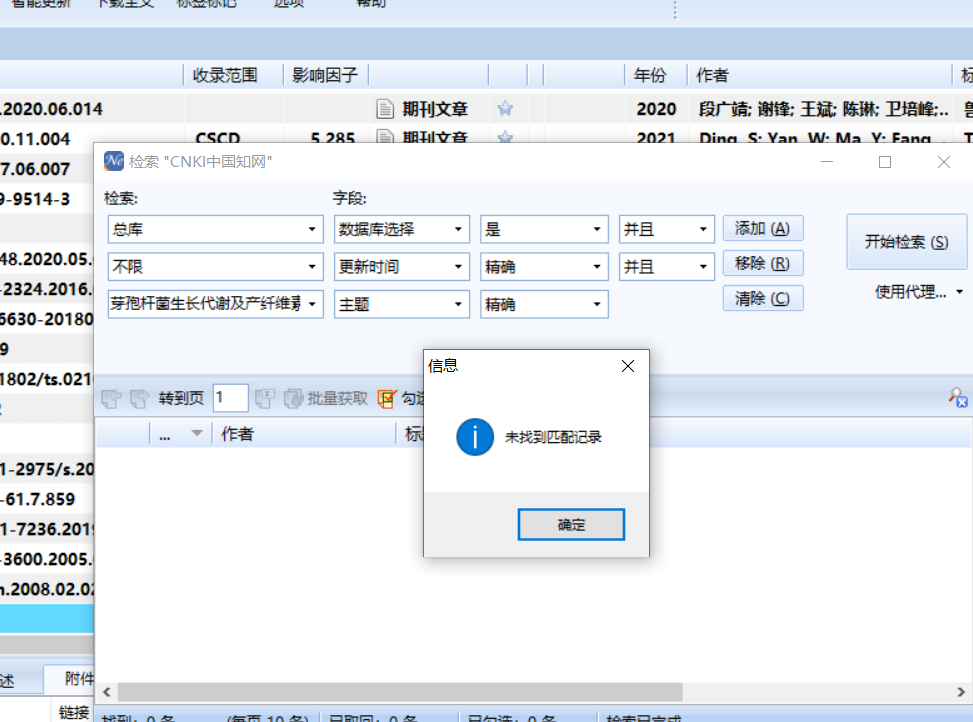Select the row with -2324.2016.

pos(47,289)
